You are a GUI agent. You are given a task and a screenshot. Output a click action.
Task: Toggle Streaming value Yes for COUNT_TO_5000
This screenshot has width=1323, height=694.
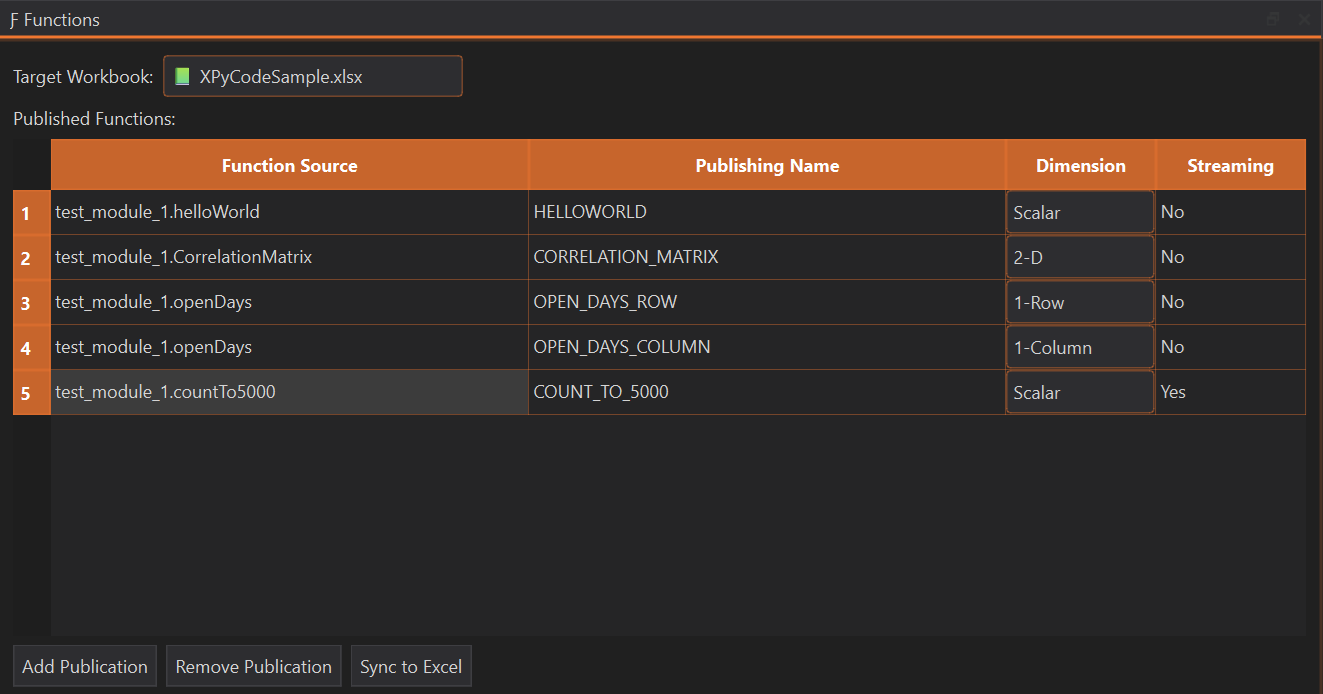point(1229,392)
